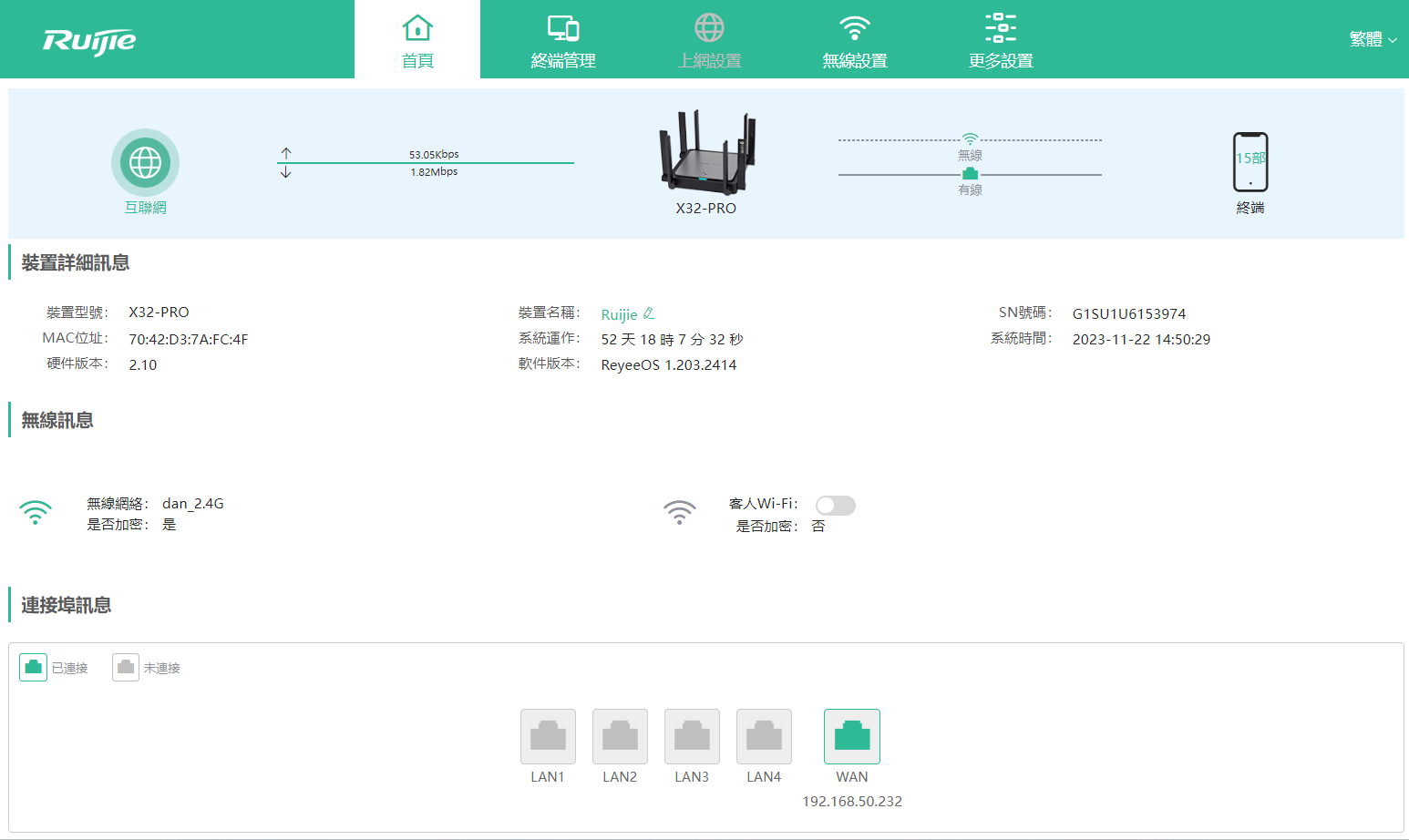Click the 客人 Wi-Fi signal icon
This screenshot has width=1409, height=840.
[x=679, y=512]
